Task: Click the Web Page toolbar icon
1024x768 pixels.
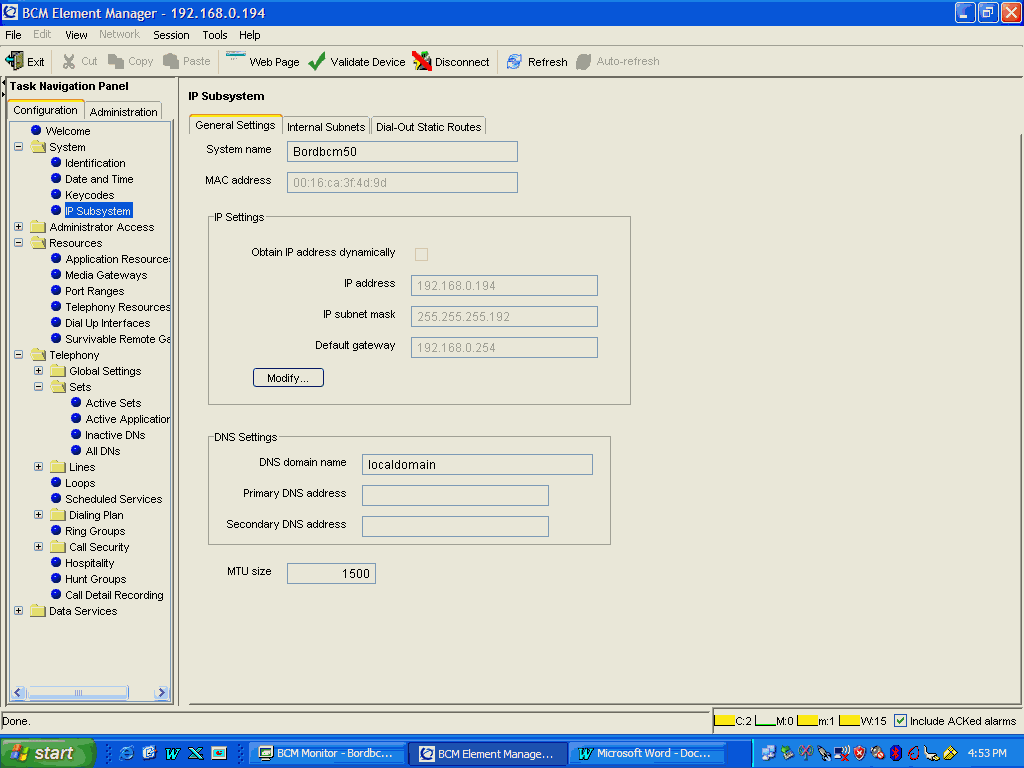Action: 235,57
